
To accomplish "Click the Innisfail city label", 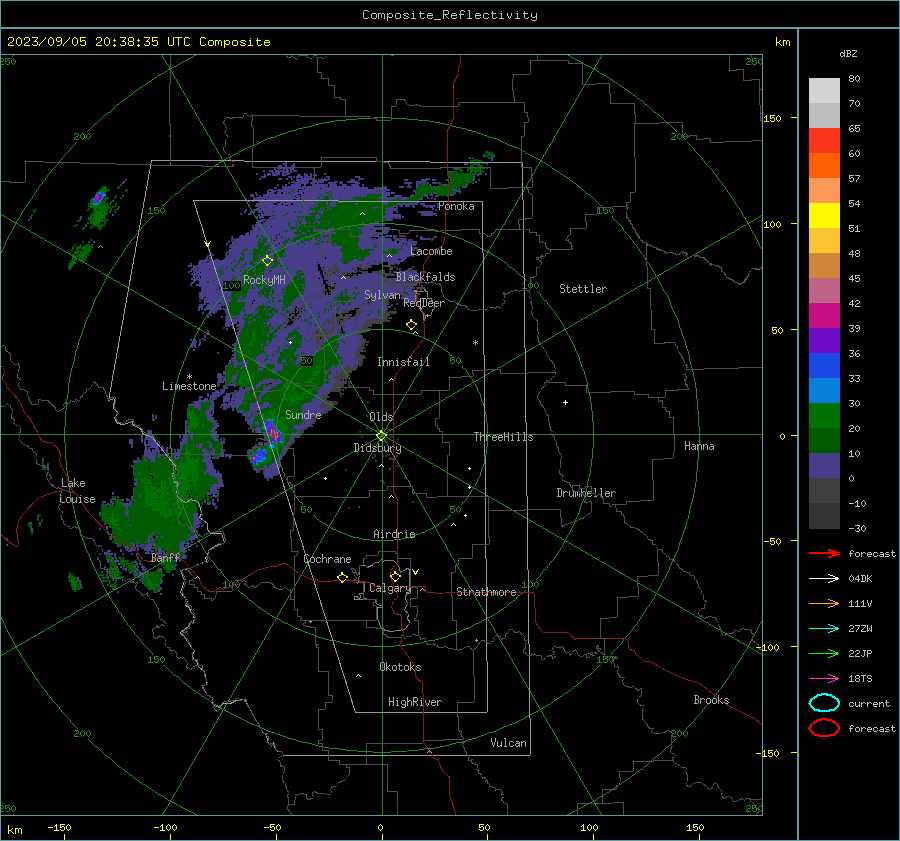I will pyautogui.click(x=403, y=362).
